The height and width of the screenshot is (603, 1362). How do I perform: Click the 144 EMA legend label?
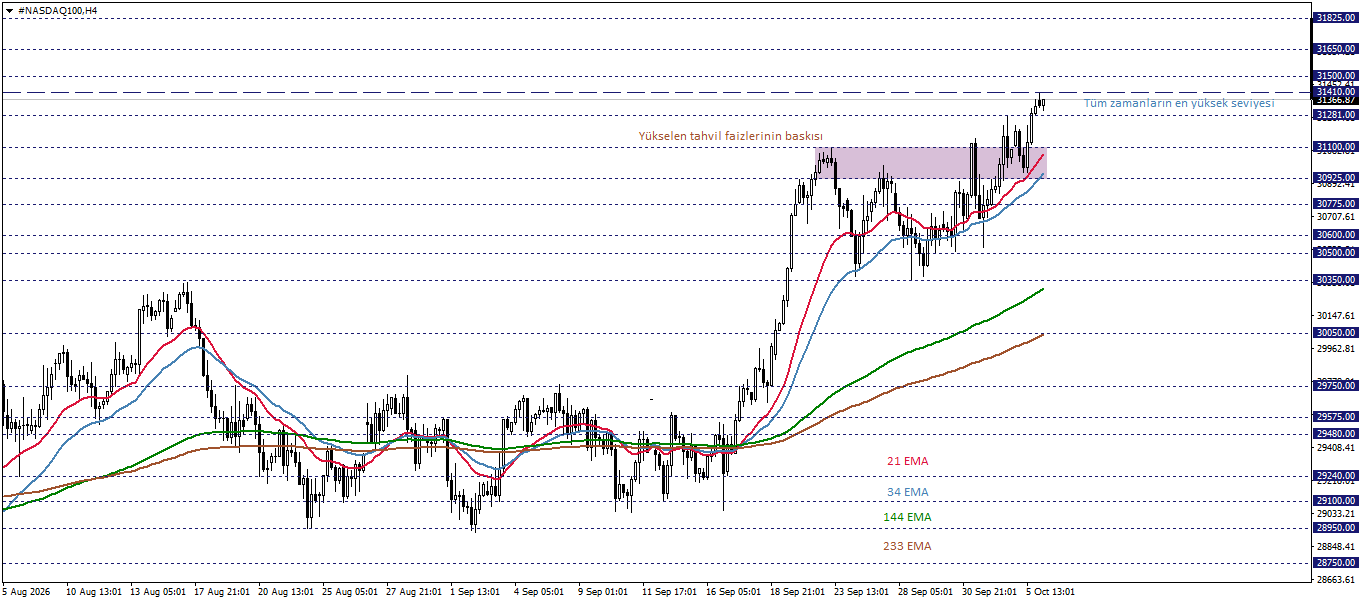tap(907, 517)
